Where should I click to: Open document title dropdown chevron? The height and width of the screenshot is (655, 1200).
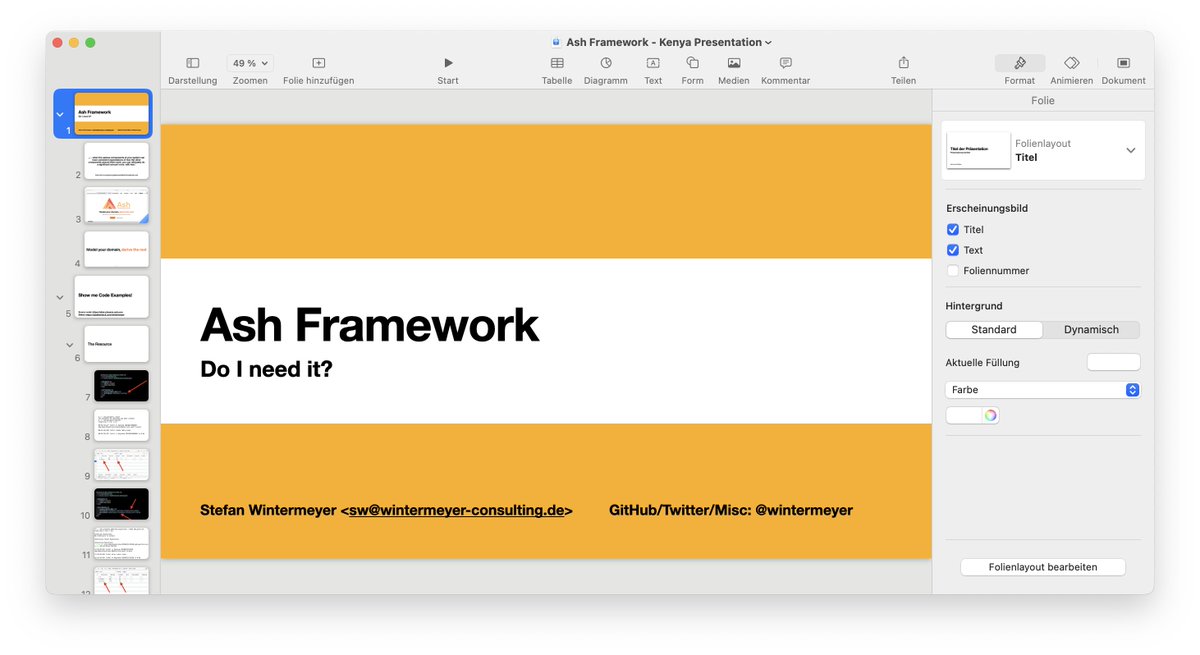[769, 43]
